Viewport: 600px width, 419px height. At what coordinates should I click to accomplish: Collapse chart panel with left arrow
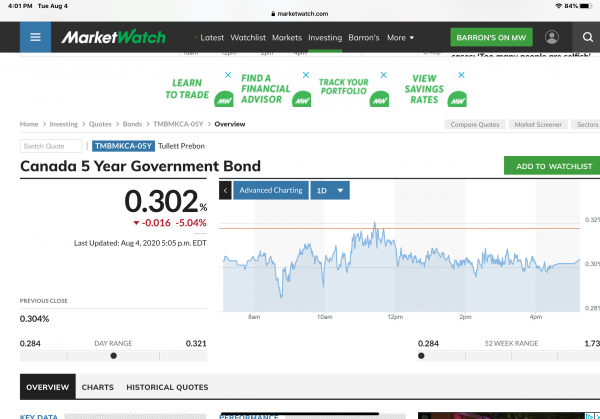coord(225,190)
